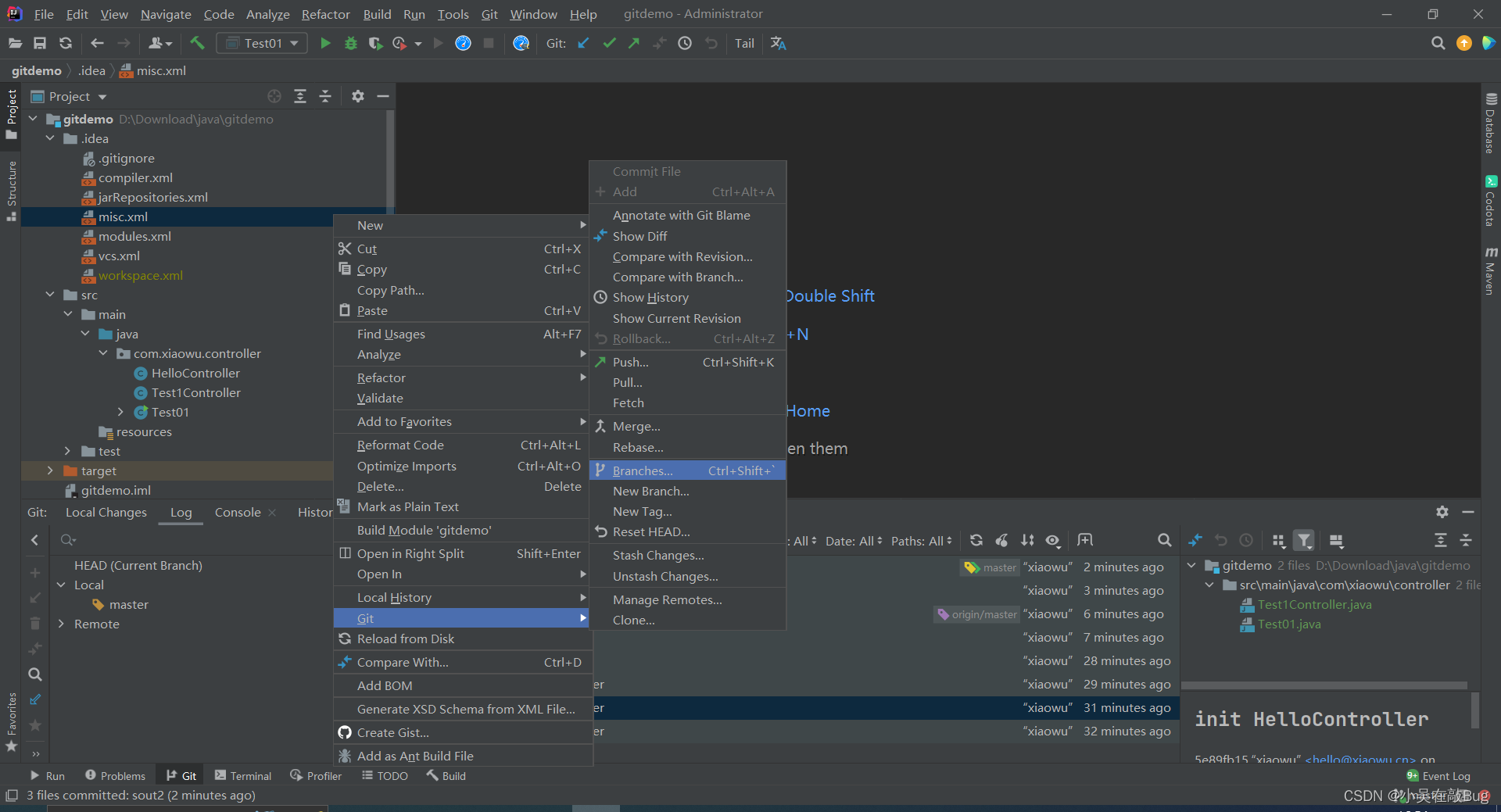1501x812 pixels.
Task: Click the Synchronize refresh toolbar icon
Action: [x=66, y=44]
